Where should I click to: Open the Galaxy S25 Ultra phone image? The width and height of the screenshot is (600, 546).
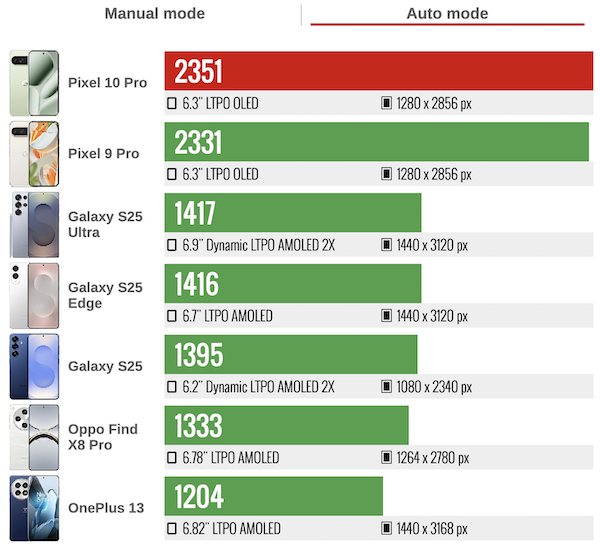pyautogui.click(x=34, y=225)
